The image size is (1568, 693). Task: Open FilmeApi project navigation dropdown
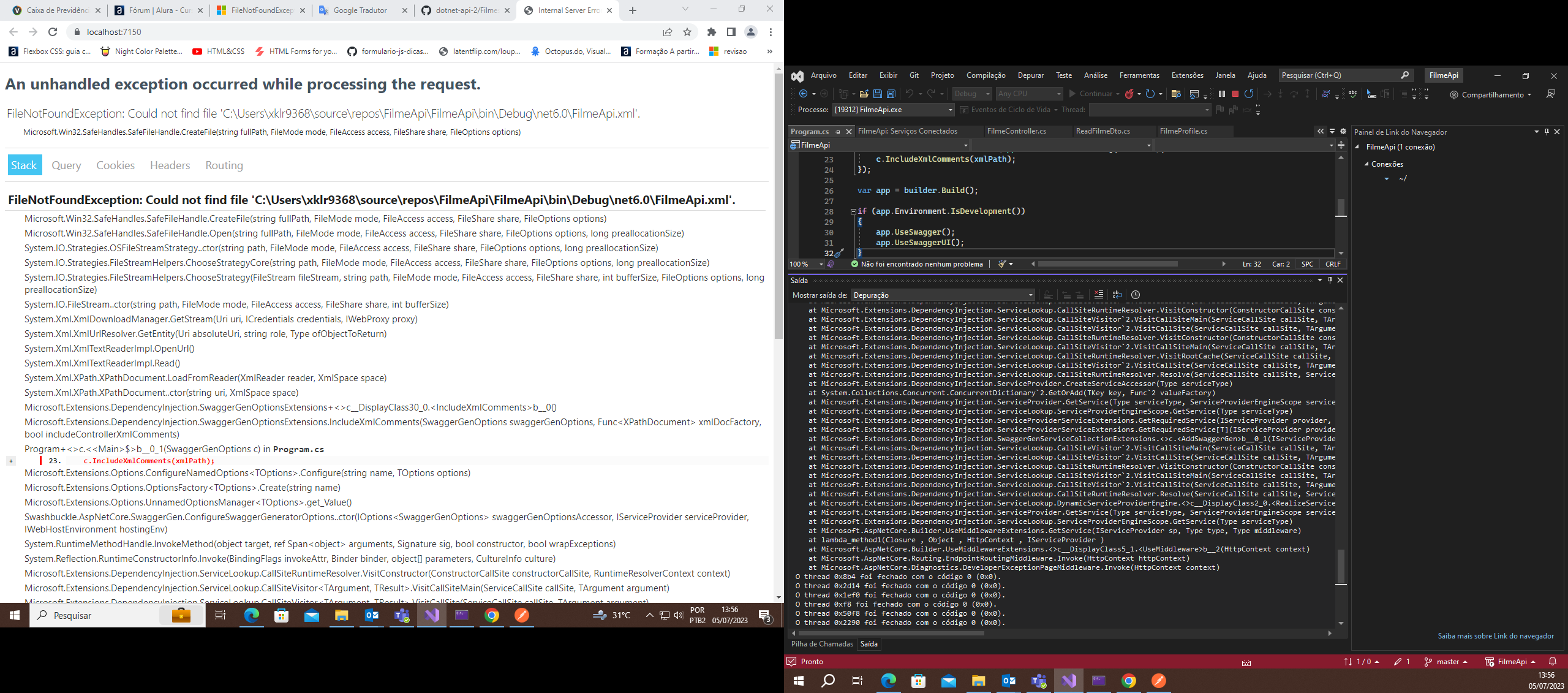880,145
